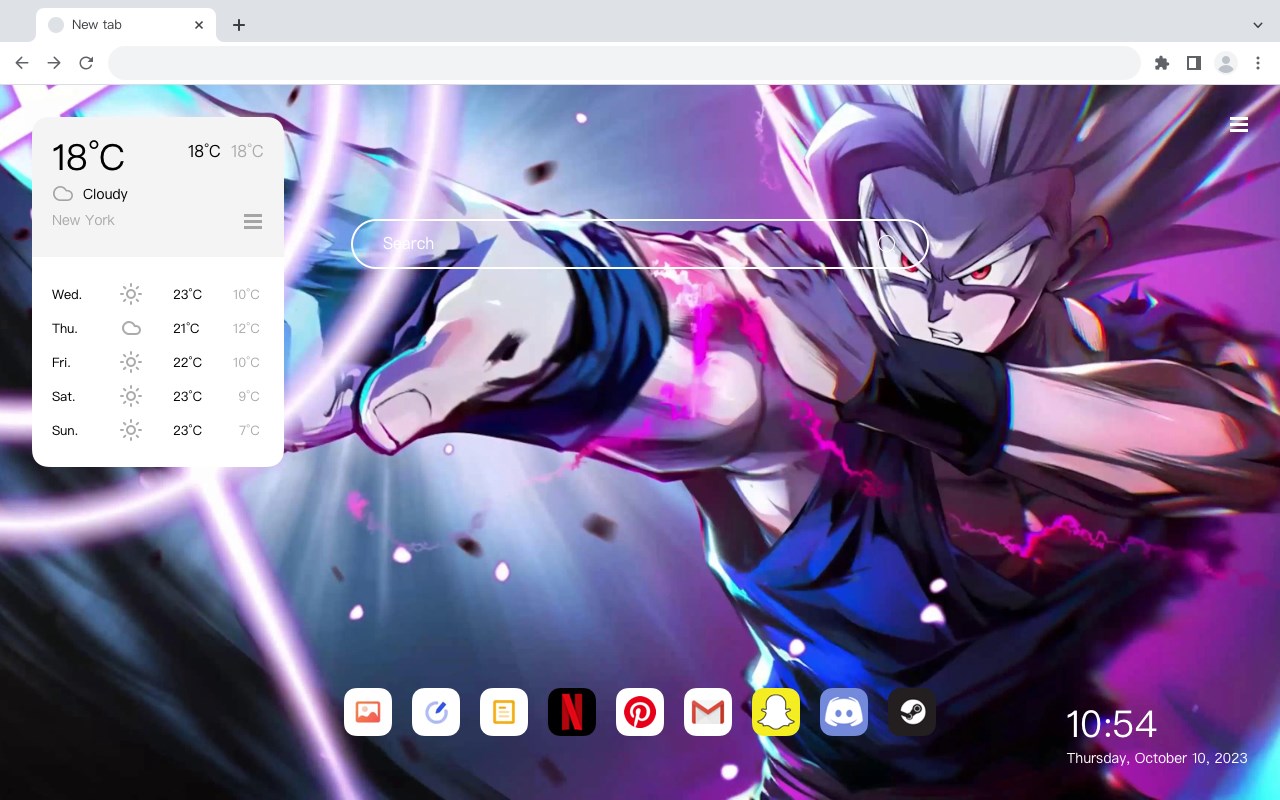Click Sunday's sunny icon
This screenshot has height=800, width=1280.
(x=131, y=430)
